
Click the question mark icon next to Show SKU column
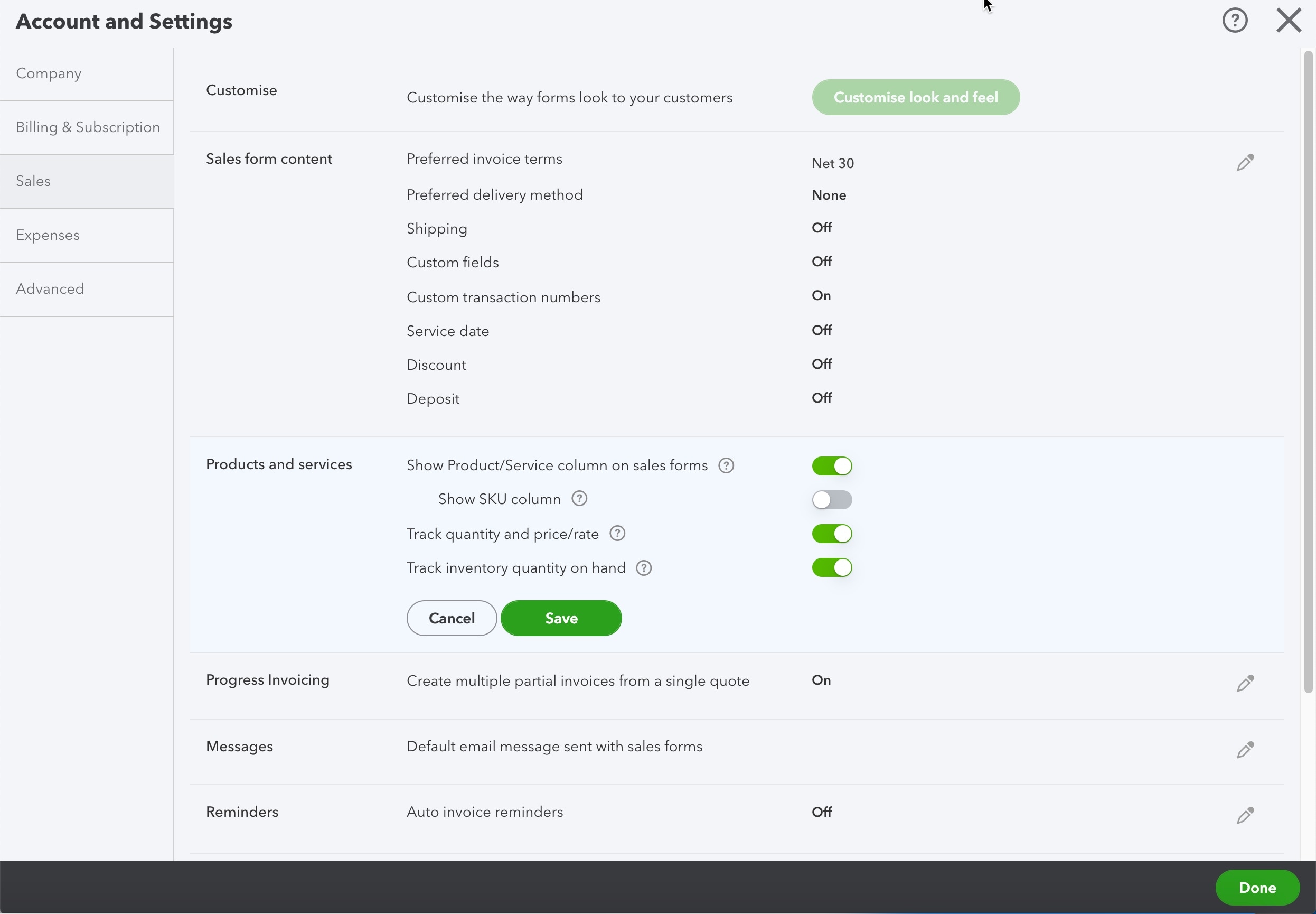tap(579, 499)
